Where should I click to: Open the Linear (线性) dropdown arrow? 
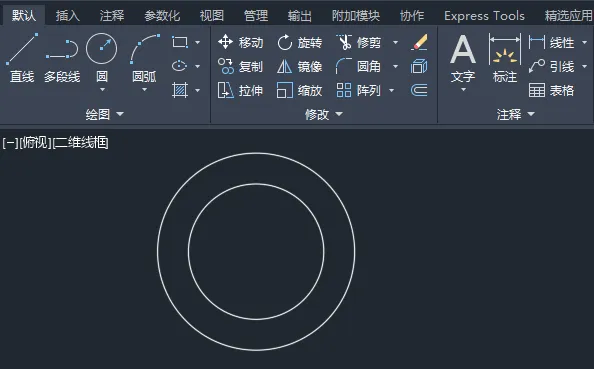[585, 42]
